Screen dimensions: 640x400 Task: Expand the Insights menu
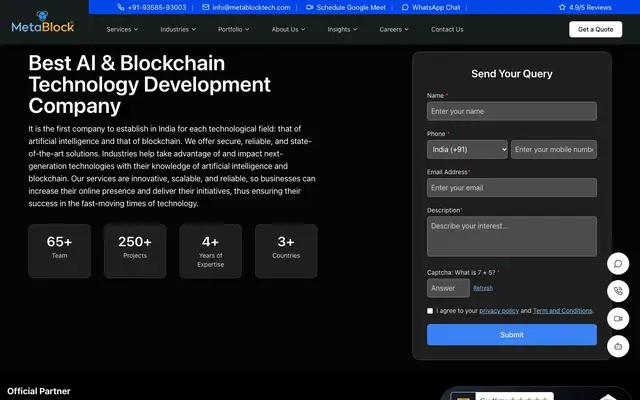(342, 29)
